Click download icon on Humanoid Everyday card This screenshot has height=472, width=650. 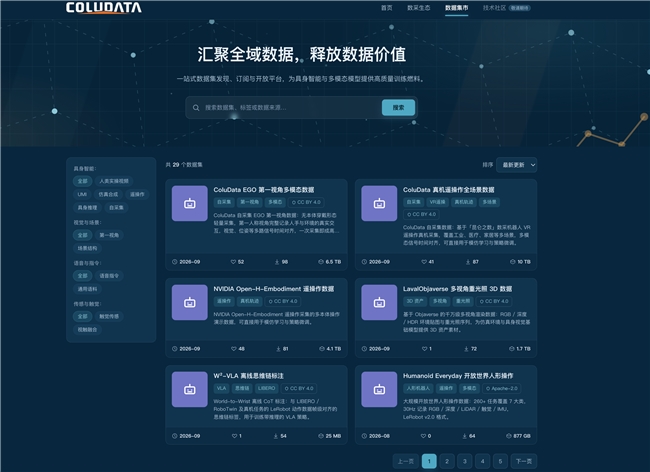[x=465, y=436]
